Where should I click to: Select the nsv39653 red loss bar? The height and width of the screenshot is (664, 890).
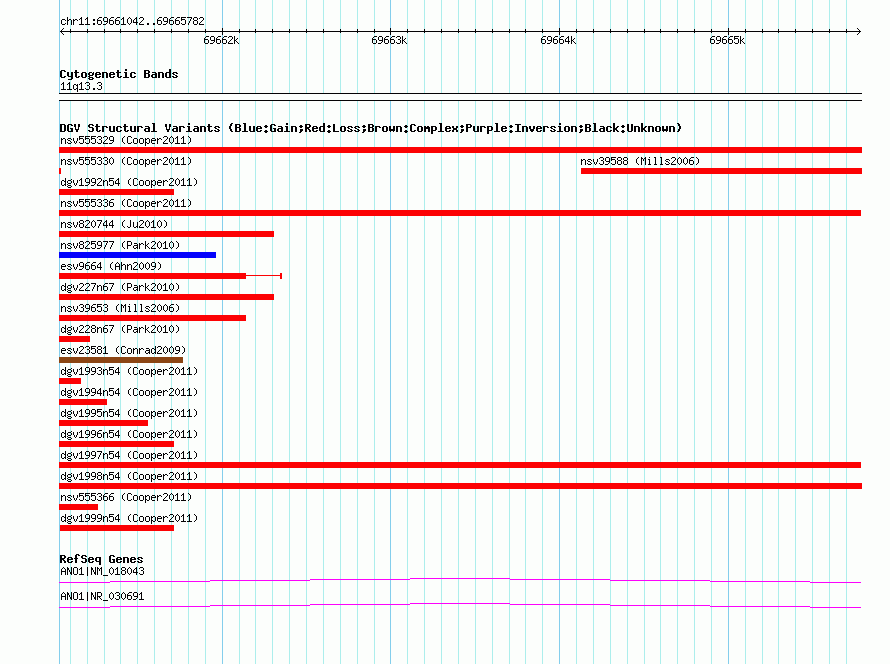(x=153, y=318)
